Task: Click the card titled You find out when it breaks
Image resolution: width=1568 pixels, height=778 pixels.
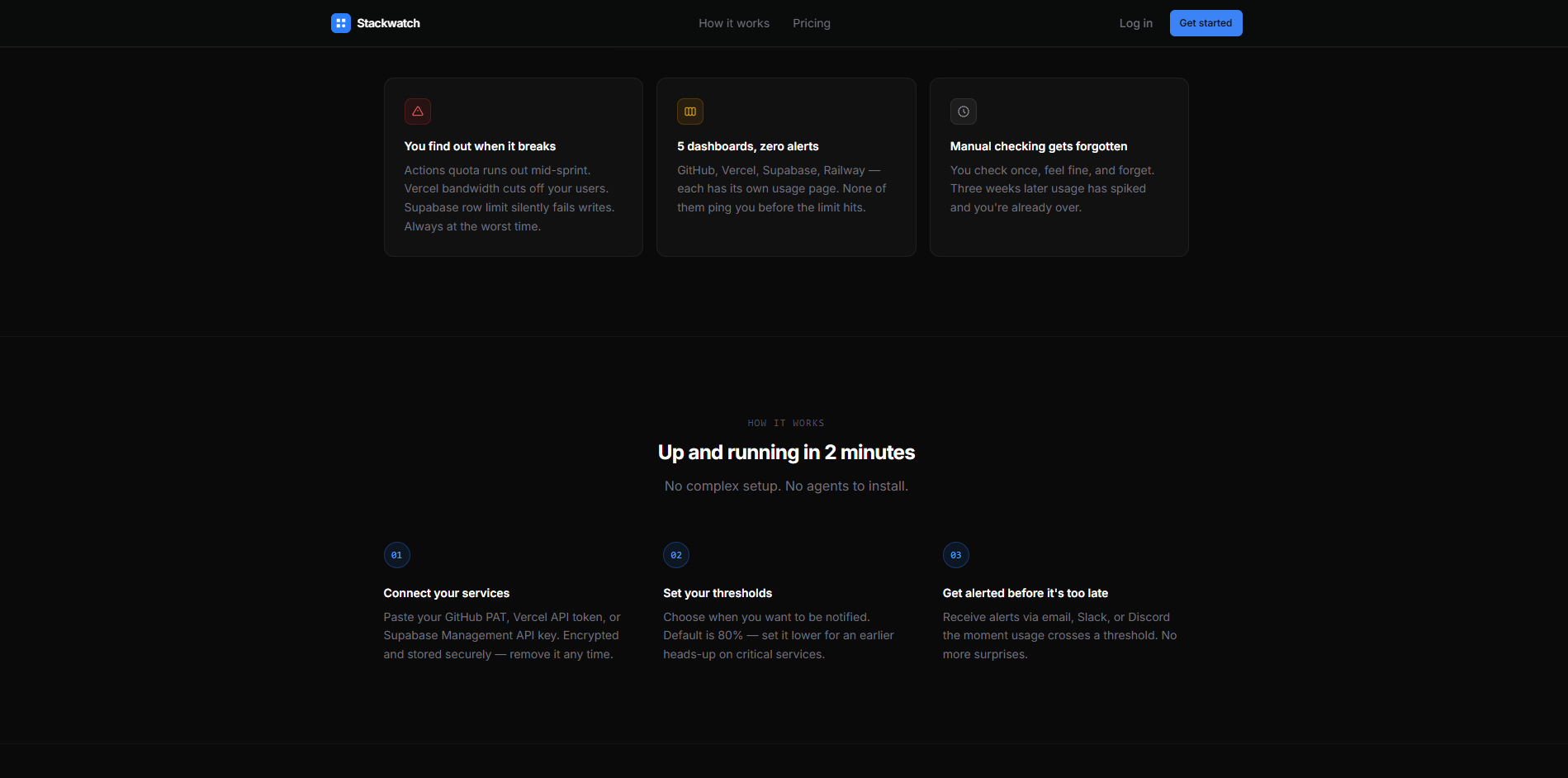Action: (x=513, y=166)
